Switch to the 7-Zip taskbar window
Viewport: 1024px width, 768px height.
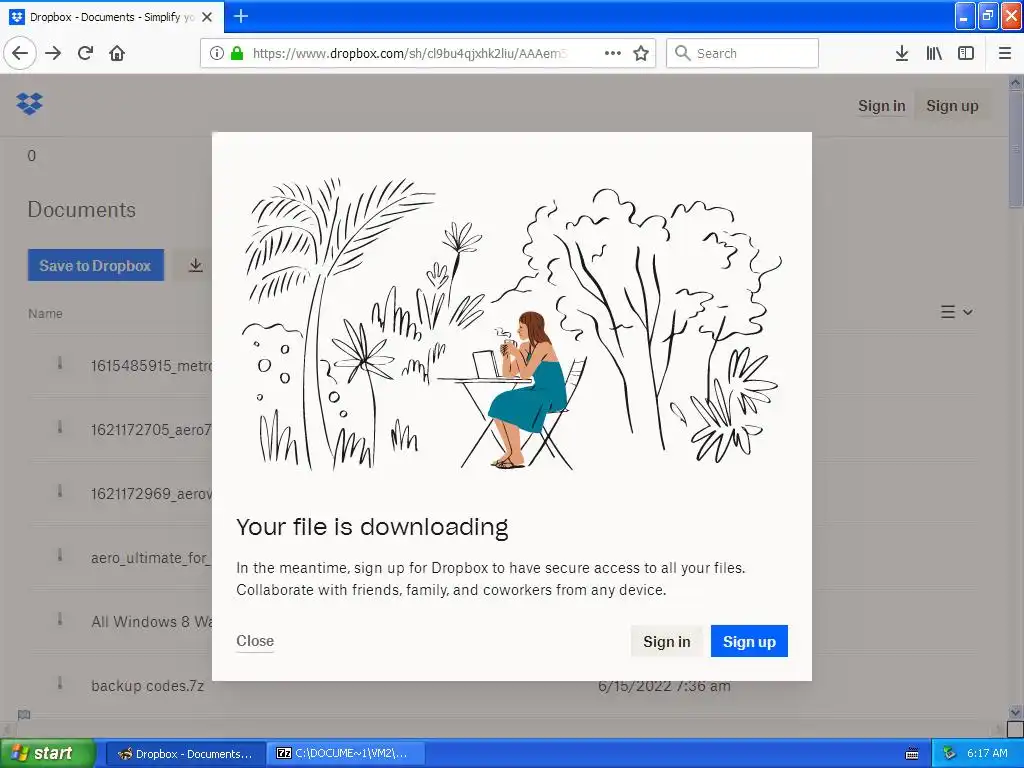coord(347,754)
